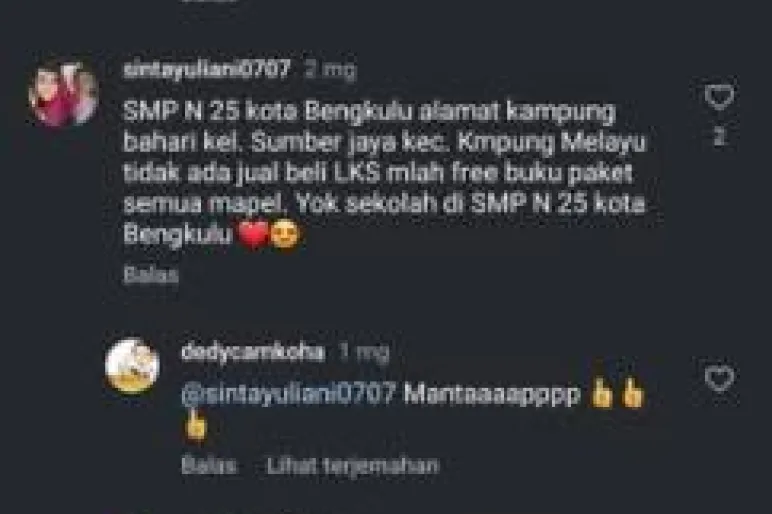The width and height of the screenshot is (772, 514).
Task: Like the comment by sintayuliani0707
Action: (719, 96)
